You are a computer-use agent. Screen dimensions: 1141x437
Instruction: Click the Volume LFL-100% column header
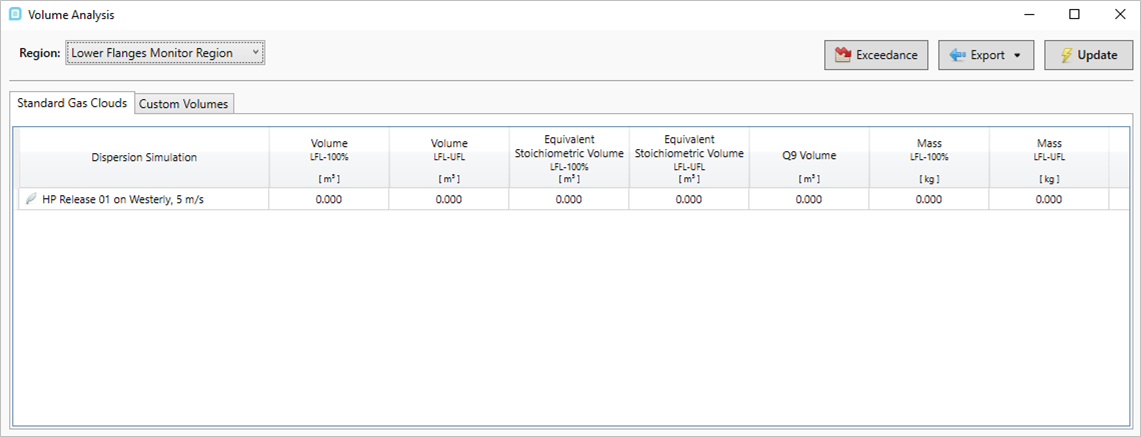coord(329,158)
